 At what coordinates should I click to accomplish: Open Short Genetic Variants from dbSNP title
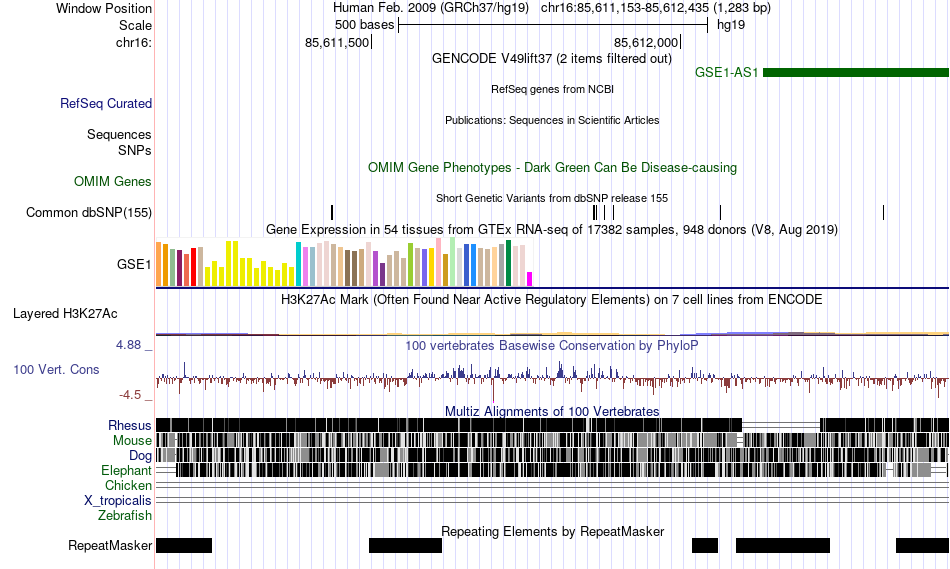(x=552, y=198)
